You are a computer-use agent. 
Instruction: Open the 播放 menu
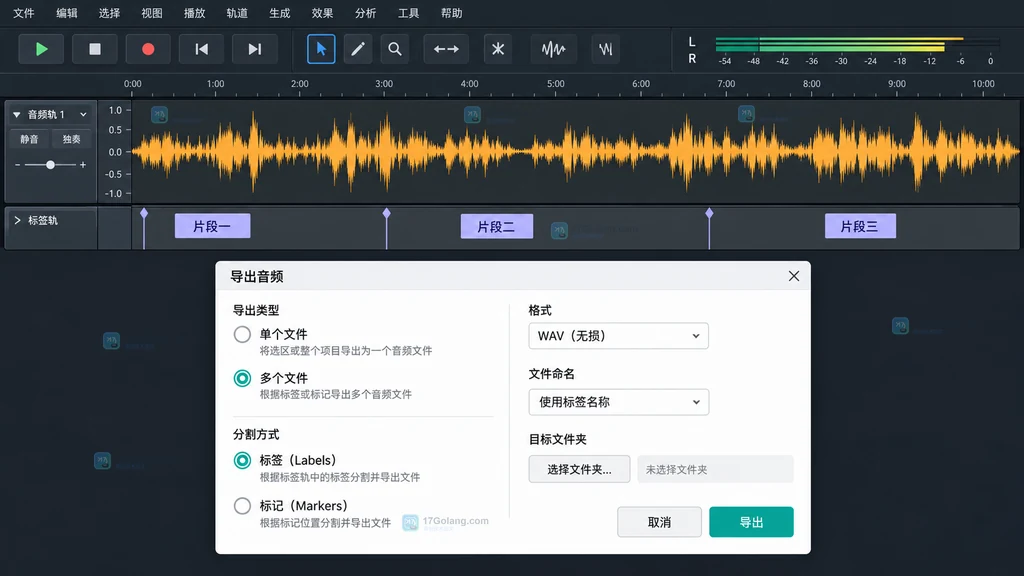(195, 13)
